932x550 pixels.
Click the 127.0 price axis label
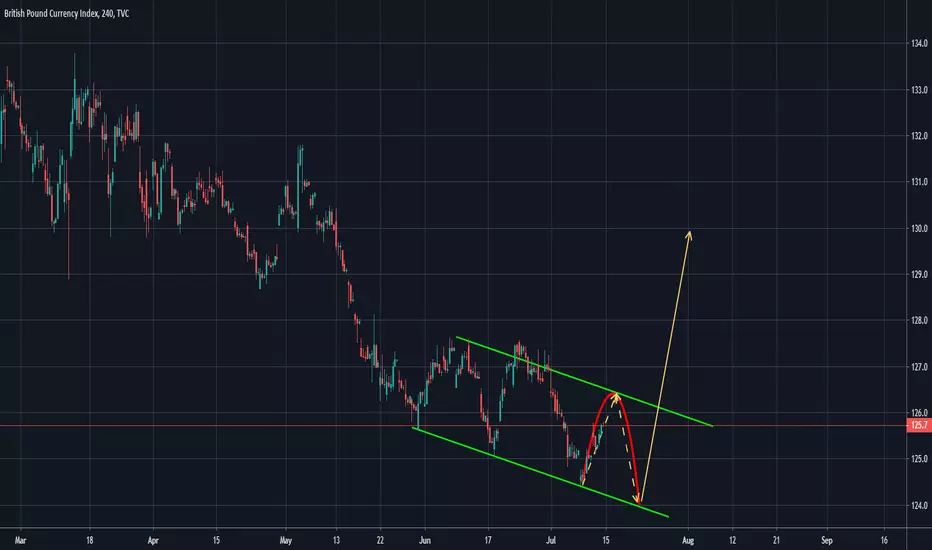(x=919, y=367)
